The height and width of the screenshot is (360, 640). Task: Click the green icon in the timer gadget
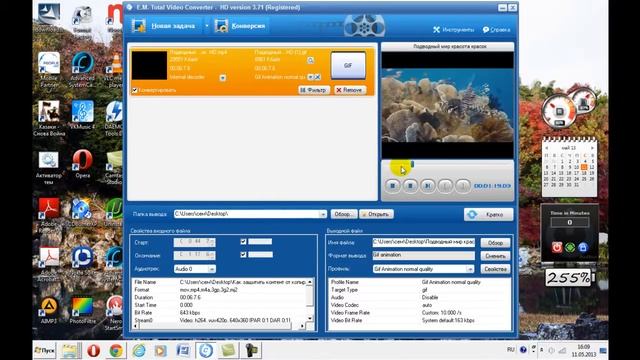point(570,247)
